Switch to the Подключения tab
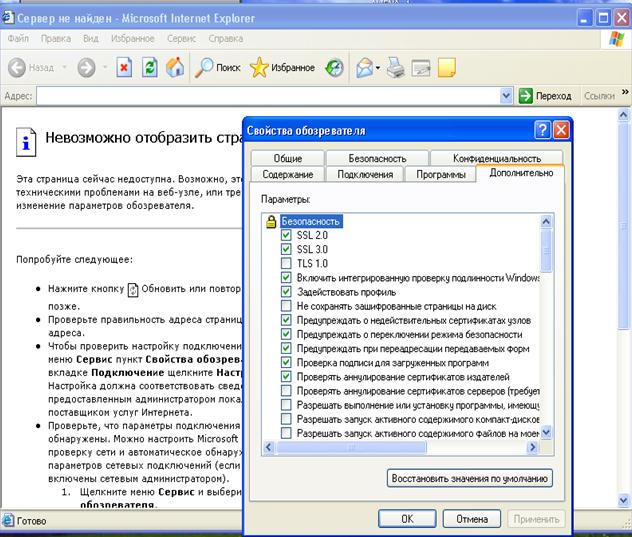 pos(365,174)
